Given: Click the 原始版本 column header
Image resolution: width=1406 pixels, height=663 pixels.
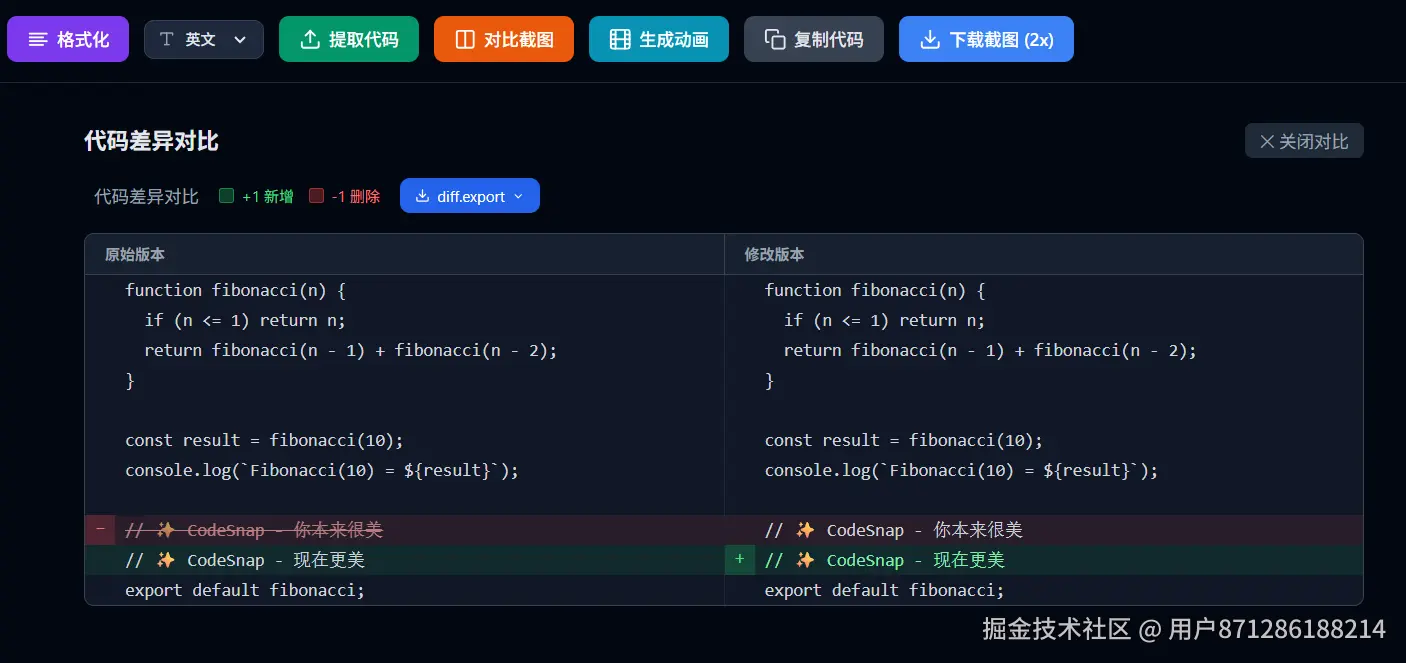Looking at the screenshot, I should click(135, 254).
